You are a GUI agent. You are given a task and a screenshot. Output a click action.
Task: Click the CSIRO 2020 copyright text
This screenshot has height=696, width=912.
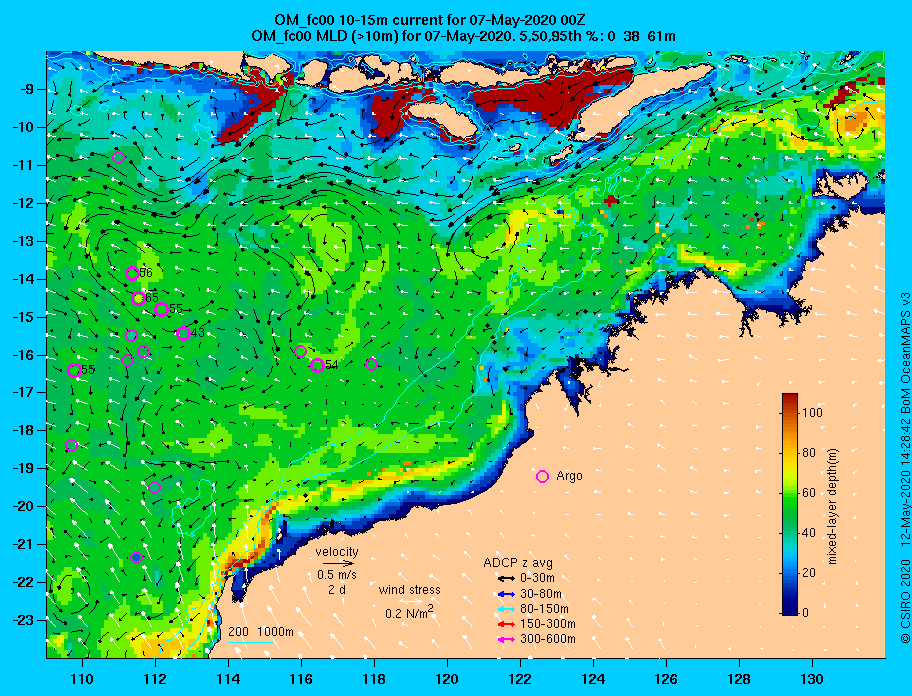coord(905,602)
